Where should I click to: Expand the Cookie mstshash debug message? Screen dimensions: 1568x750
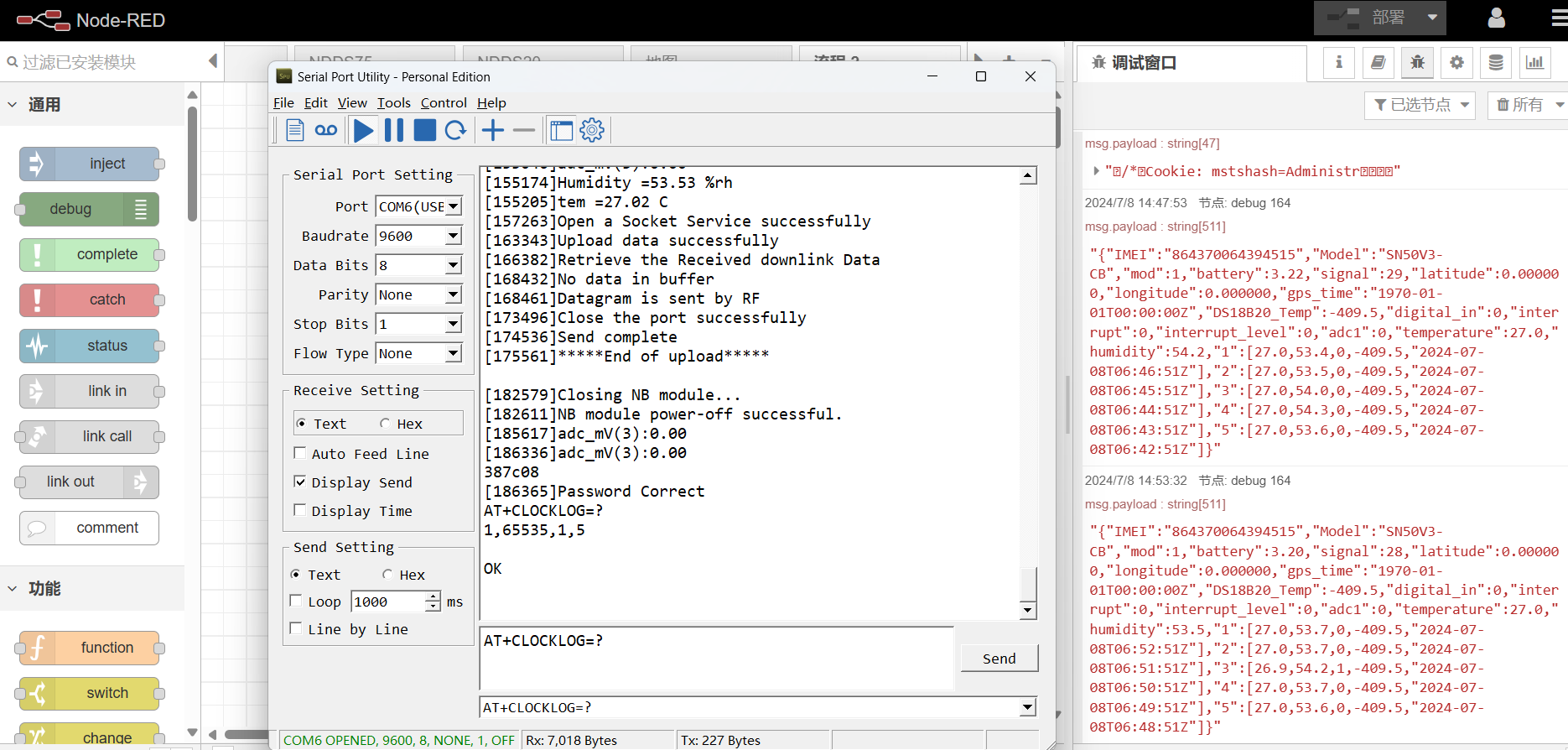[1096, 171]
